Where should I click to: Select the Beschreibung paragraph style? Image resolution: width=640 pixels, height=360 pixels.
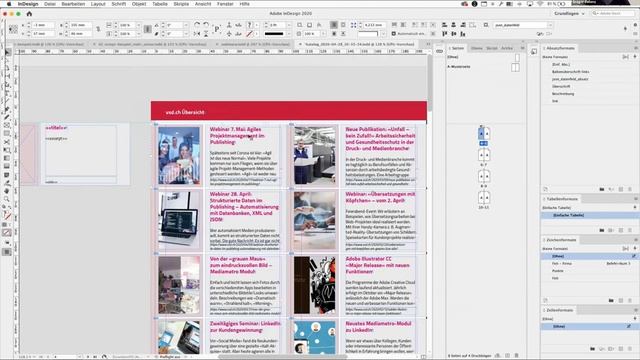pyautogui.click(x=563, y=93)
